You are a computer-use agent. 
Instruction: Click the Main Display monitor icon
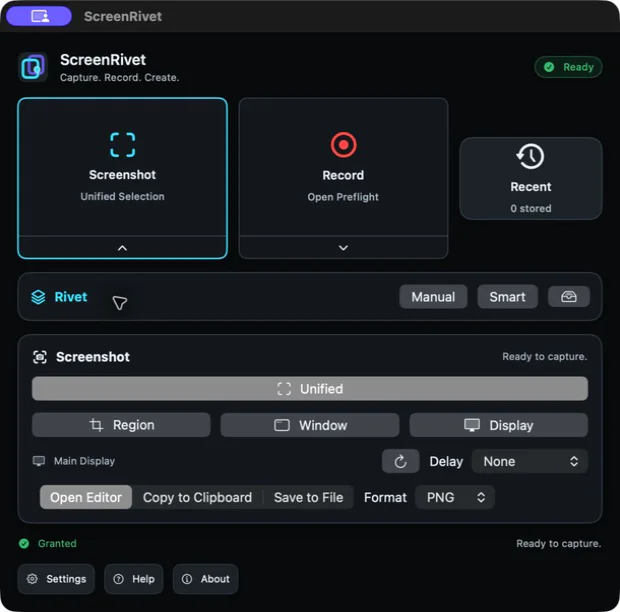tap(39, 461)
